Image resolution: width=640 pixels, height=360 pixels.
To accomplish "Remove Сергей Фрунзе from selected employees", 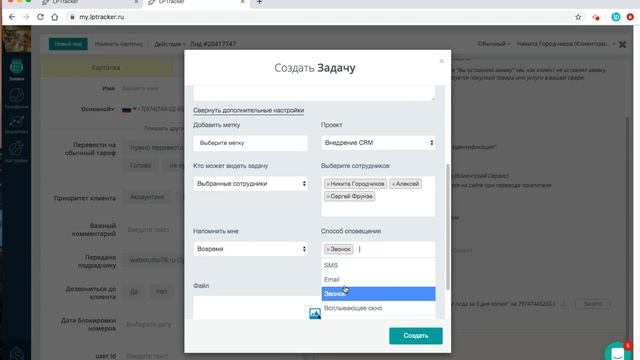I will (328, 196).
